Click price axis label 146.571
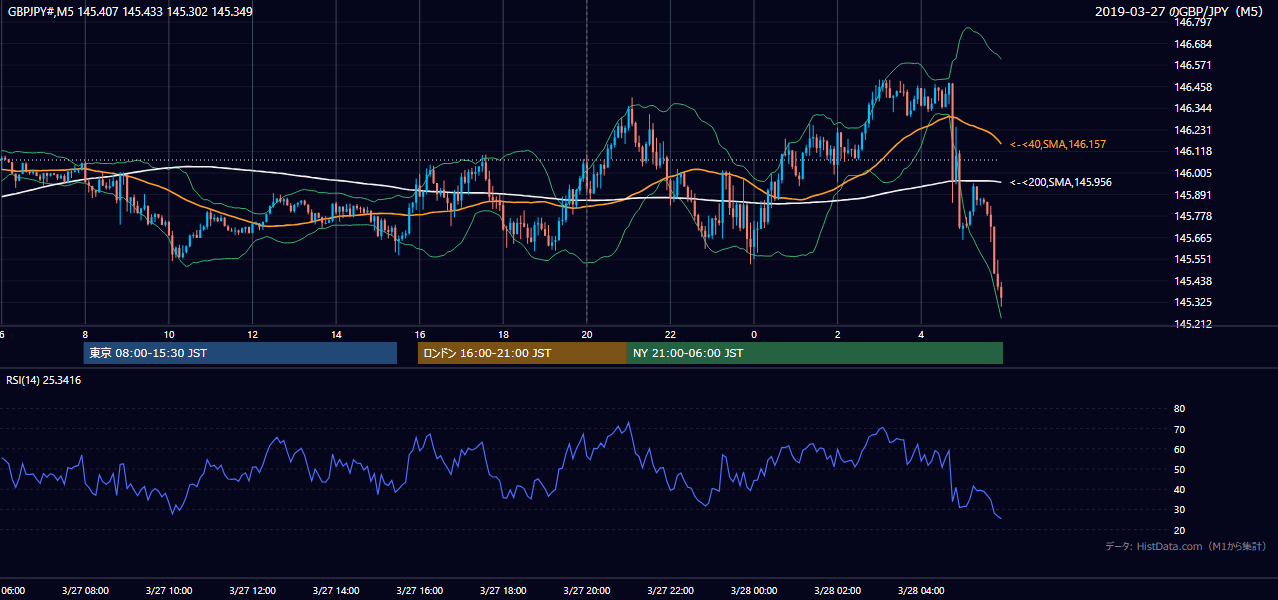Viewport: 1278px width, 600px height. [1193, 65]
